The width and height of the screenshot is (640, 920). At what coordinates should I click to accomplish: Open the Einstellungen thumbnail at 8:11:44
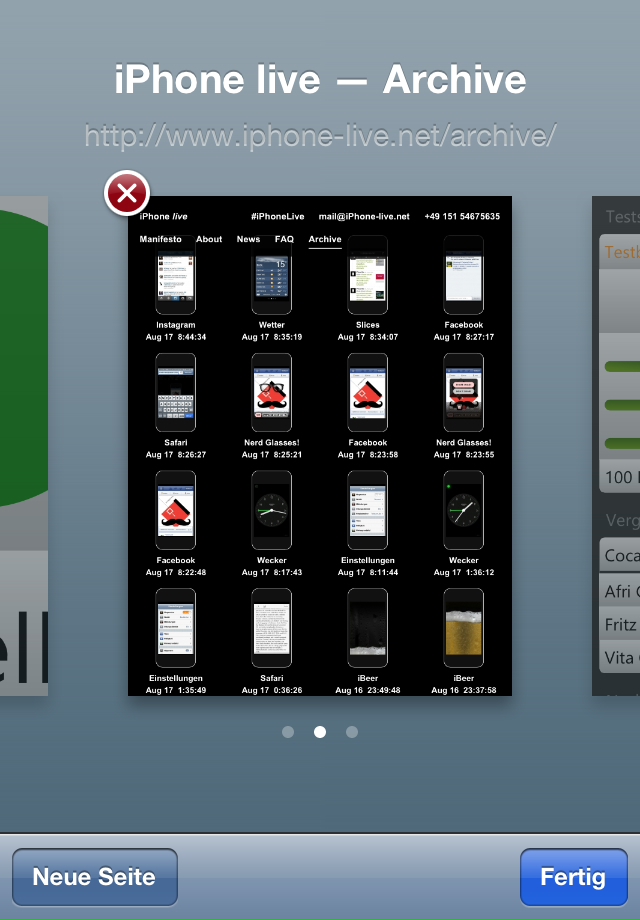368,510
